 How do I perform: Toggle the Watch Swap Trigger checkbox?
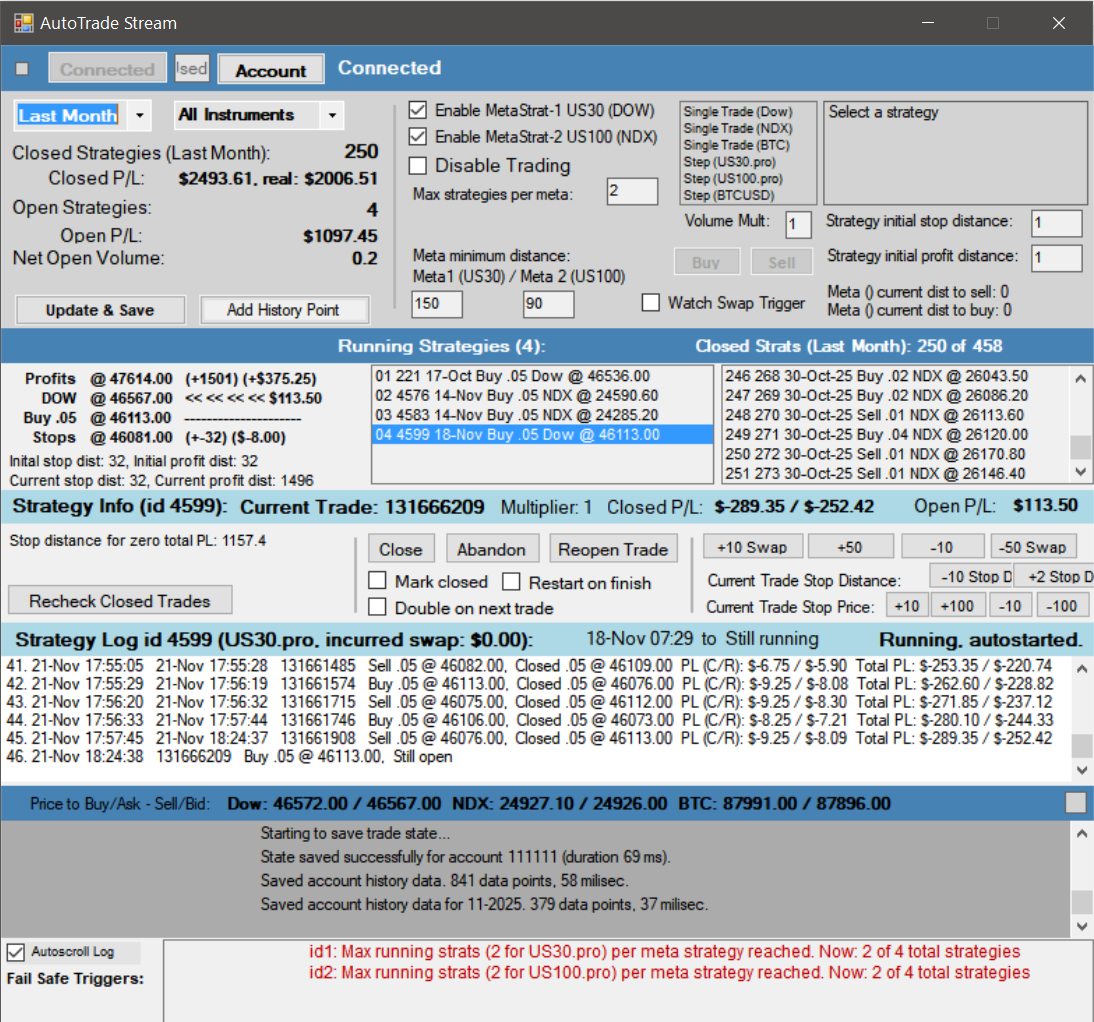pyautogui.click(x=651, y=303)
